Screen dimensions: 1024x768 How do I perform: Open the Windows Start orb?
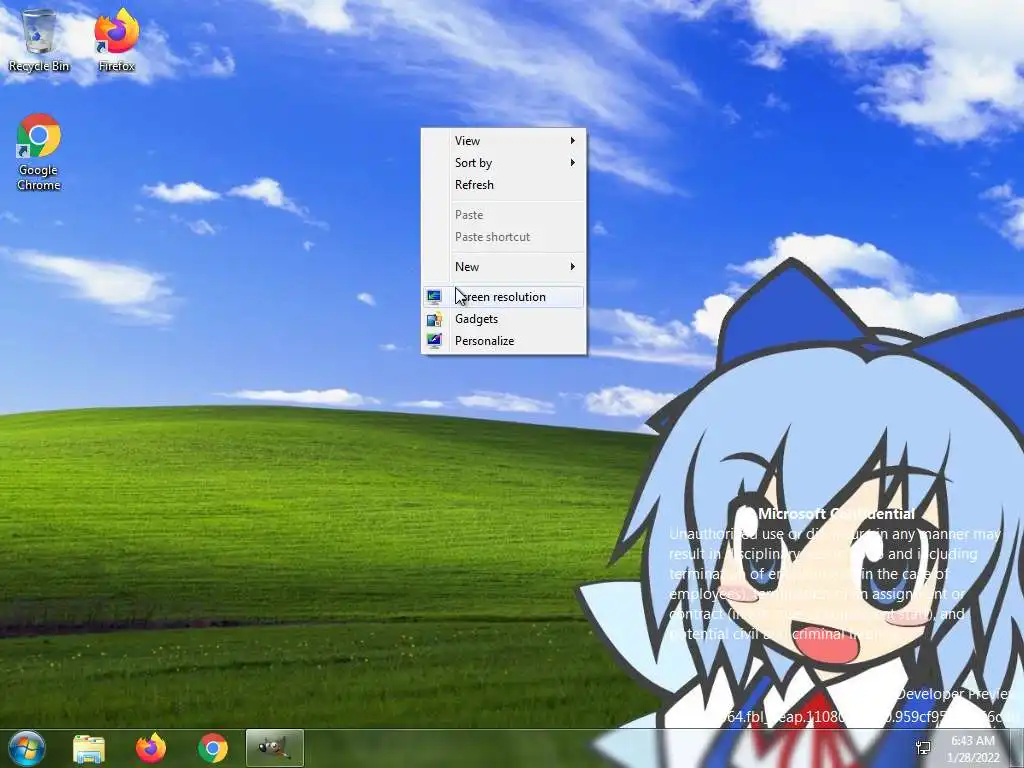pyautogui.click(x=27, y=748)
